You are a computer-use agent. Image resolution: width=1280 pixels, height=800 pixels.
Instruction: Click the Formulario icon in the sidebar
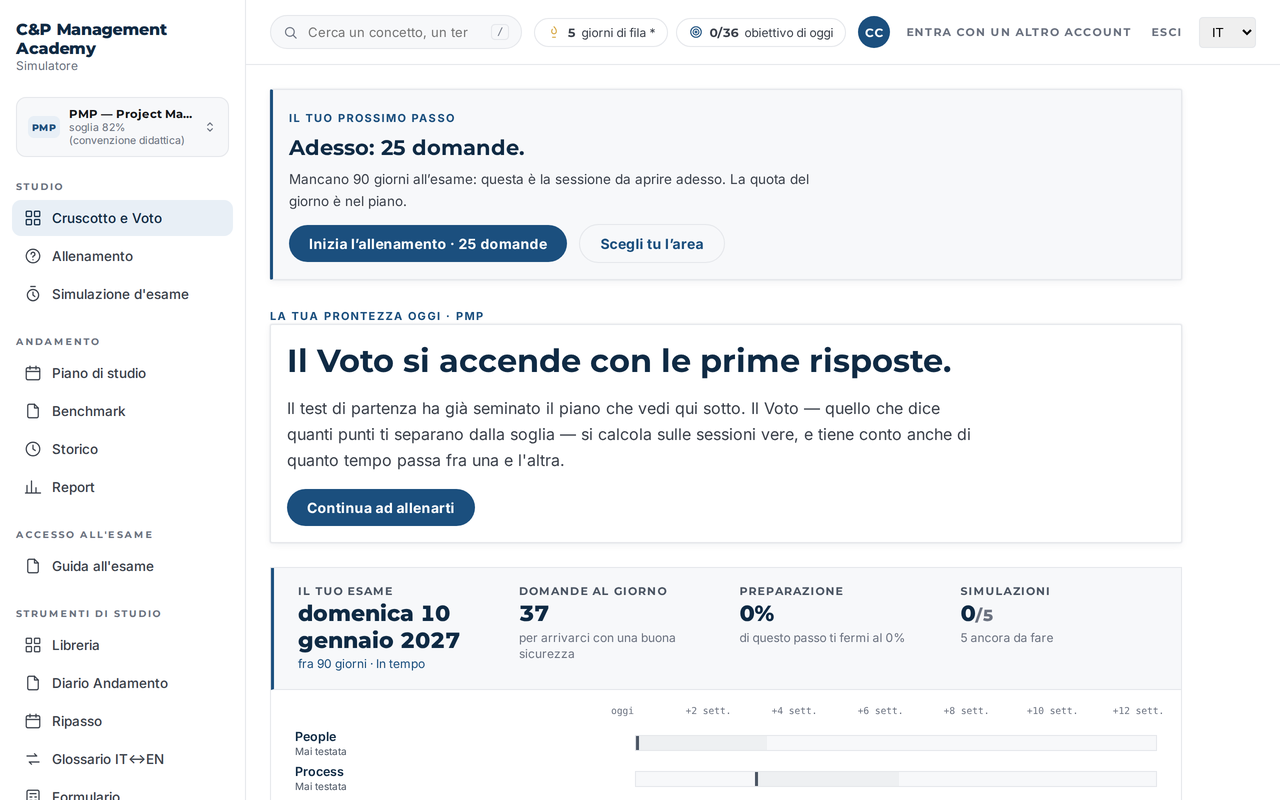point(33,795)
